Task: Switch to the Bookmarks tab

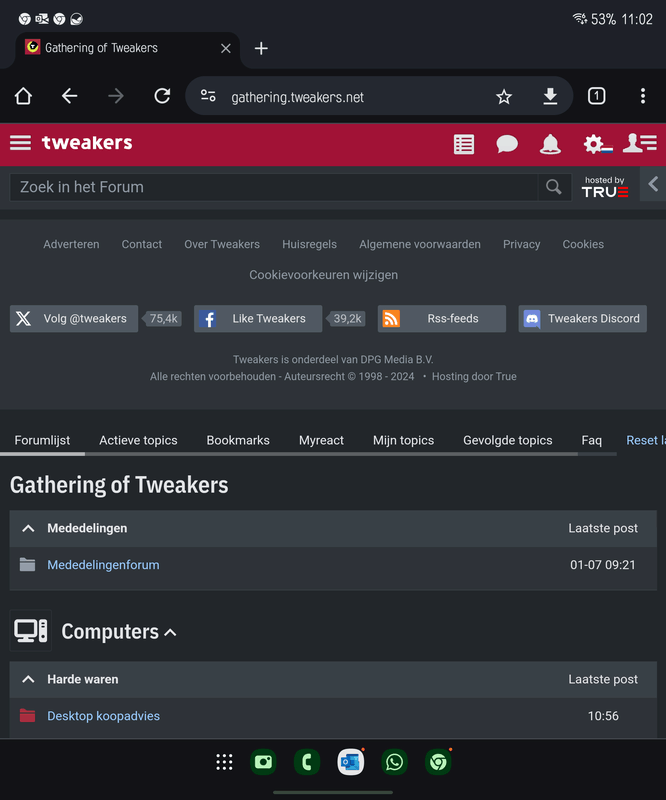Action: coord(238,440)
